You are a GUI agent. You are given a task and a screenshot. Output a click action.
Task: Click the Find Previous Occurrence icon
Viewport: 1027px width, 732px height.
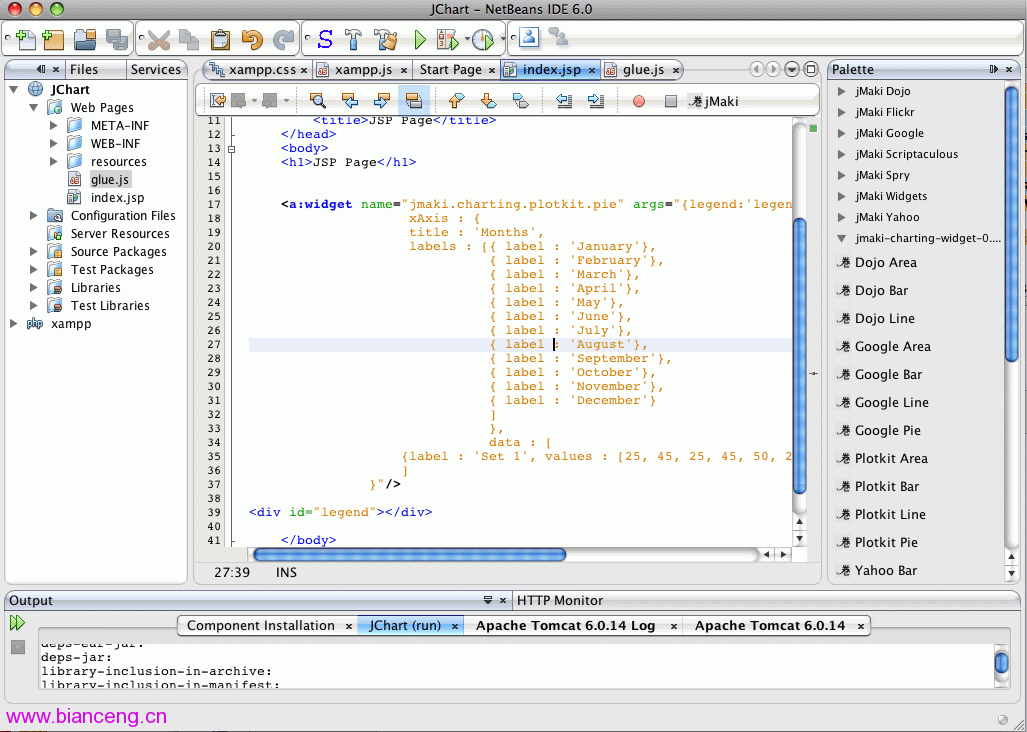[x=350, y=100]
